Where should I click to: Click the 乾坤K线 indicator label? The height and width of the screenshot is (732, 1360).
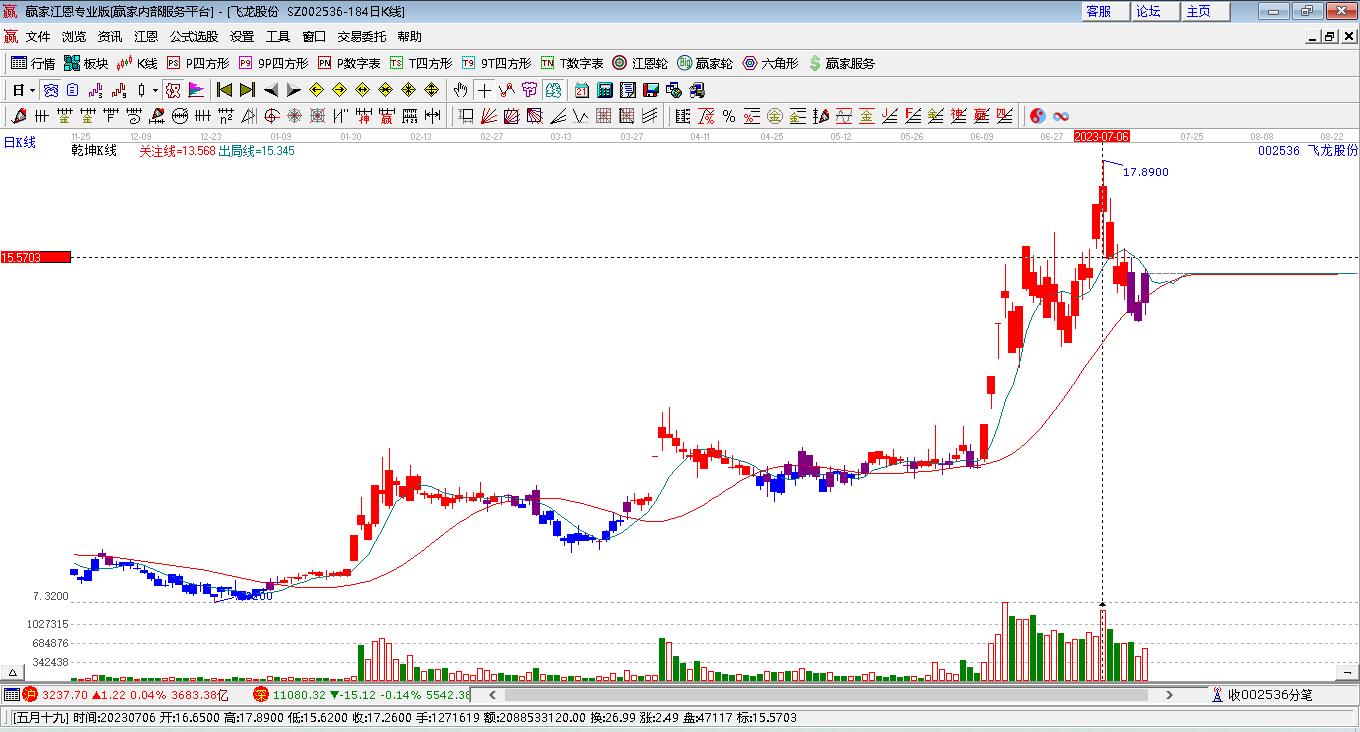94,151
